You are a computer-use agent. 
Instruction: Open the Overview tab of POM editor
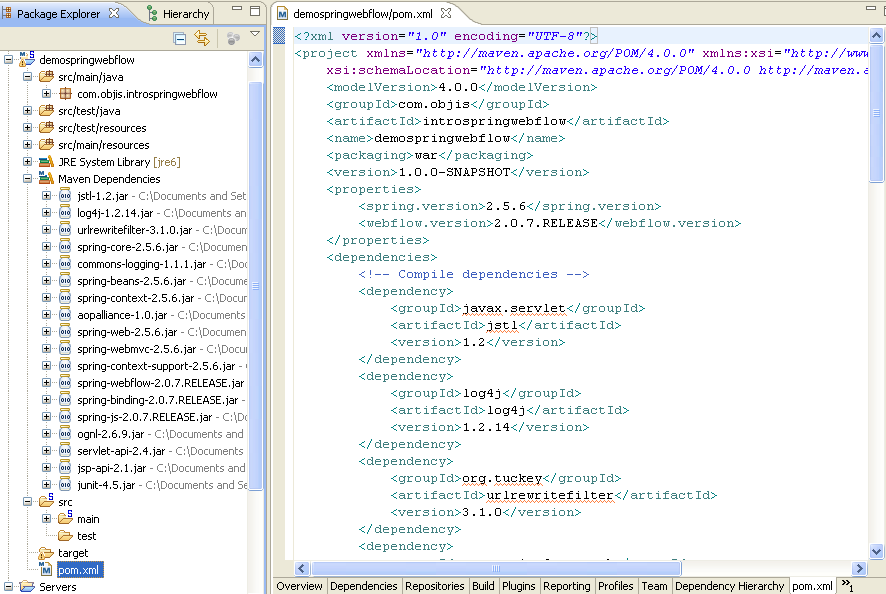tap(299, 586)
